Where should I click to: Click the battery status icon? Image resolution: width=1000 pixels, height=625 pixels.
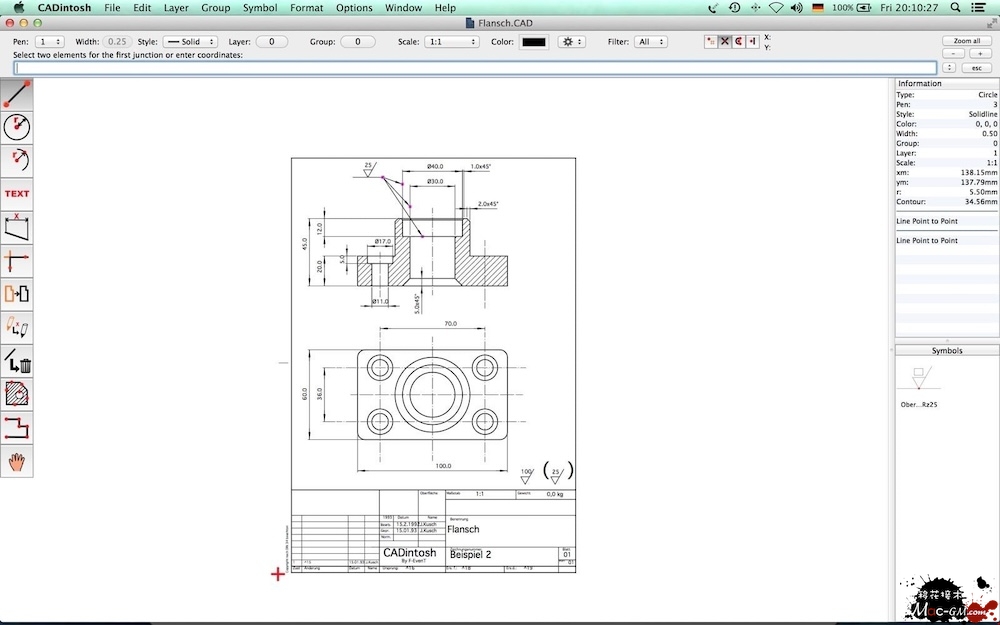(x=864, y=8)
